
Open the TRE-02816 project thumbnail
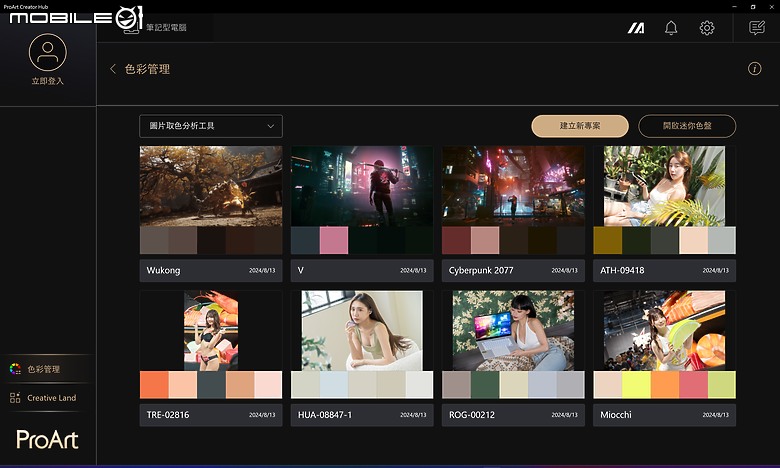pyautogui.click(x=211, y=331)
